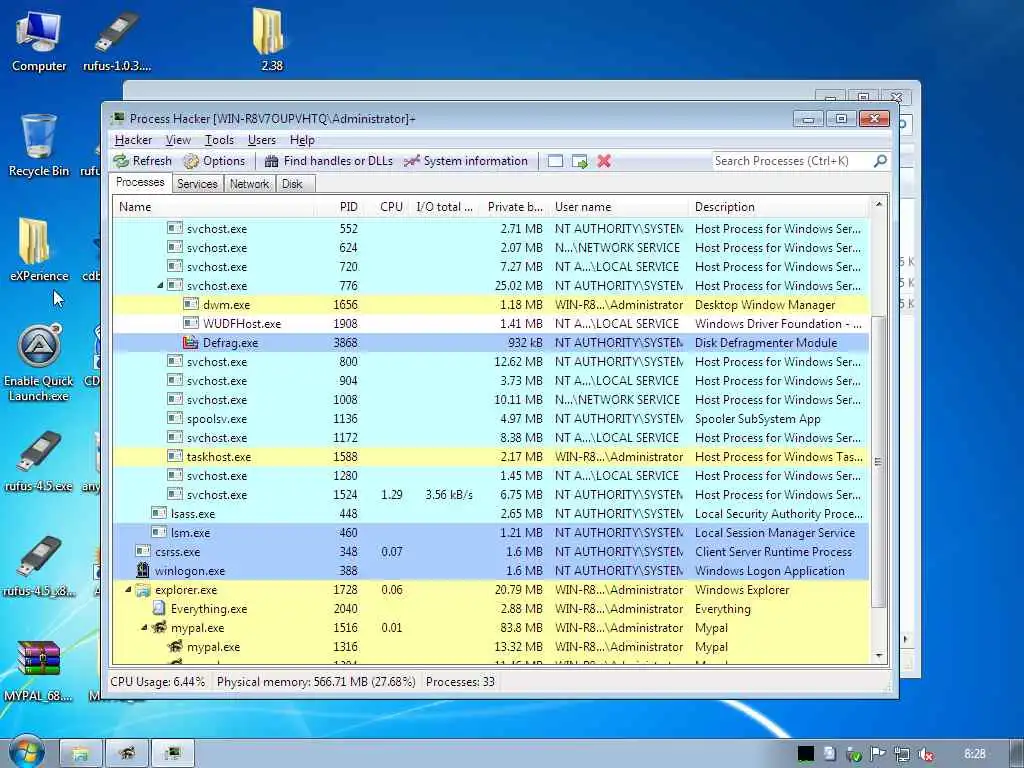
Task: Click the mypal.exe PID 1316 icon
Action: click(175, 647)
